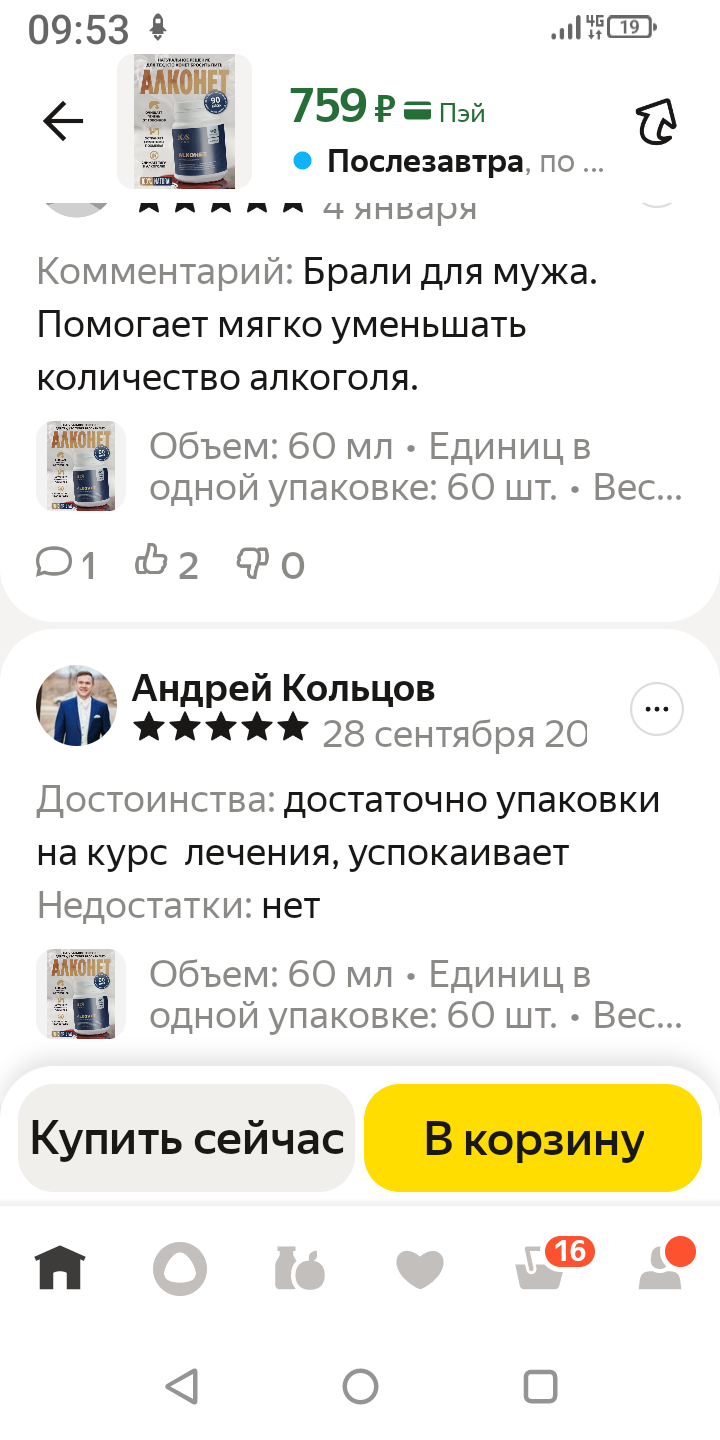Open comments on the first review
Image resolution: width=720 pixels, height=1440 pixels.
click(66, 565)
